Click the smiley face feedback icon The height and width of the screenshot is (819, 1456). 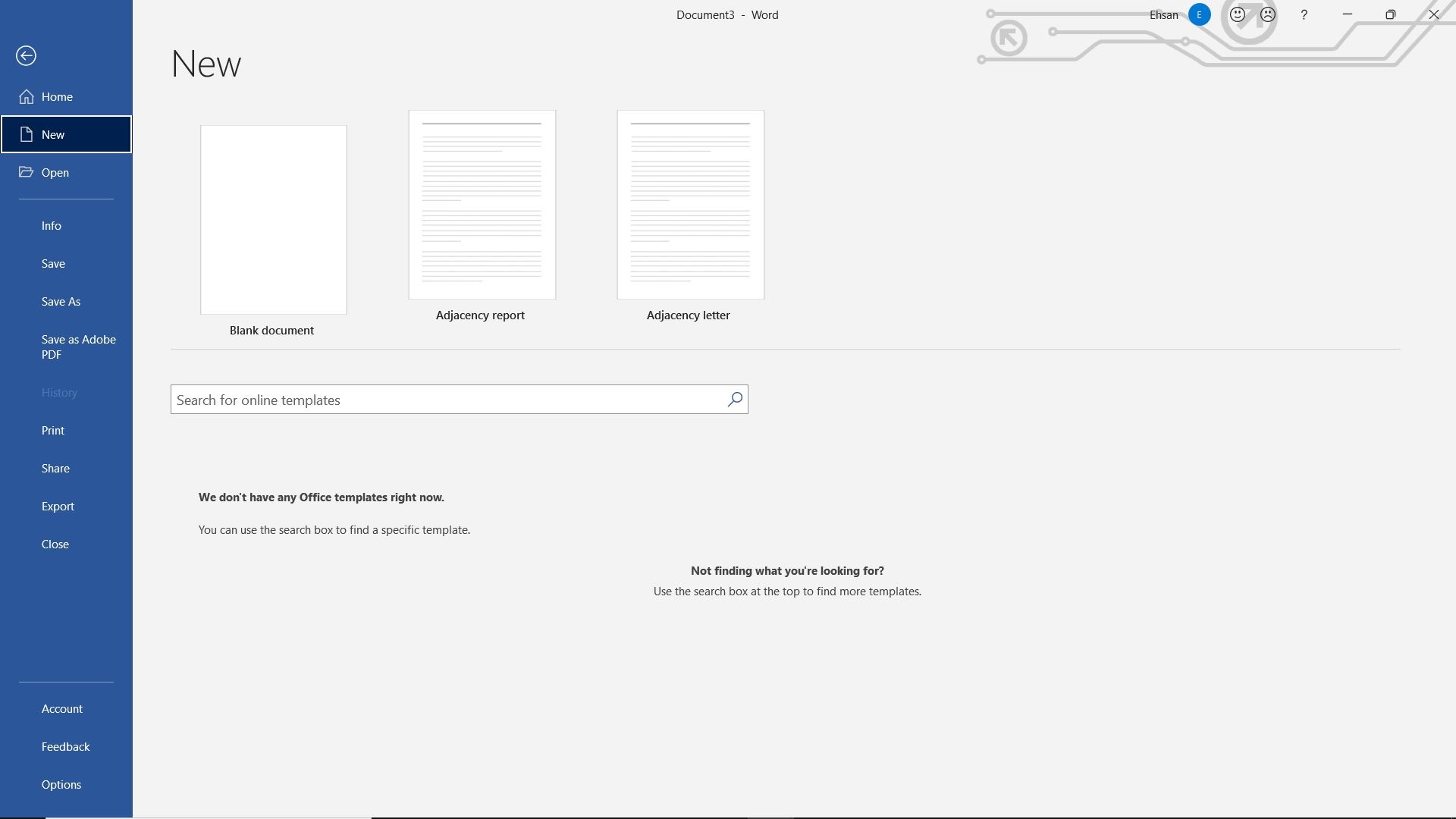click(1238, 14)
